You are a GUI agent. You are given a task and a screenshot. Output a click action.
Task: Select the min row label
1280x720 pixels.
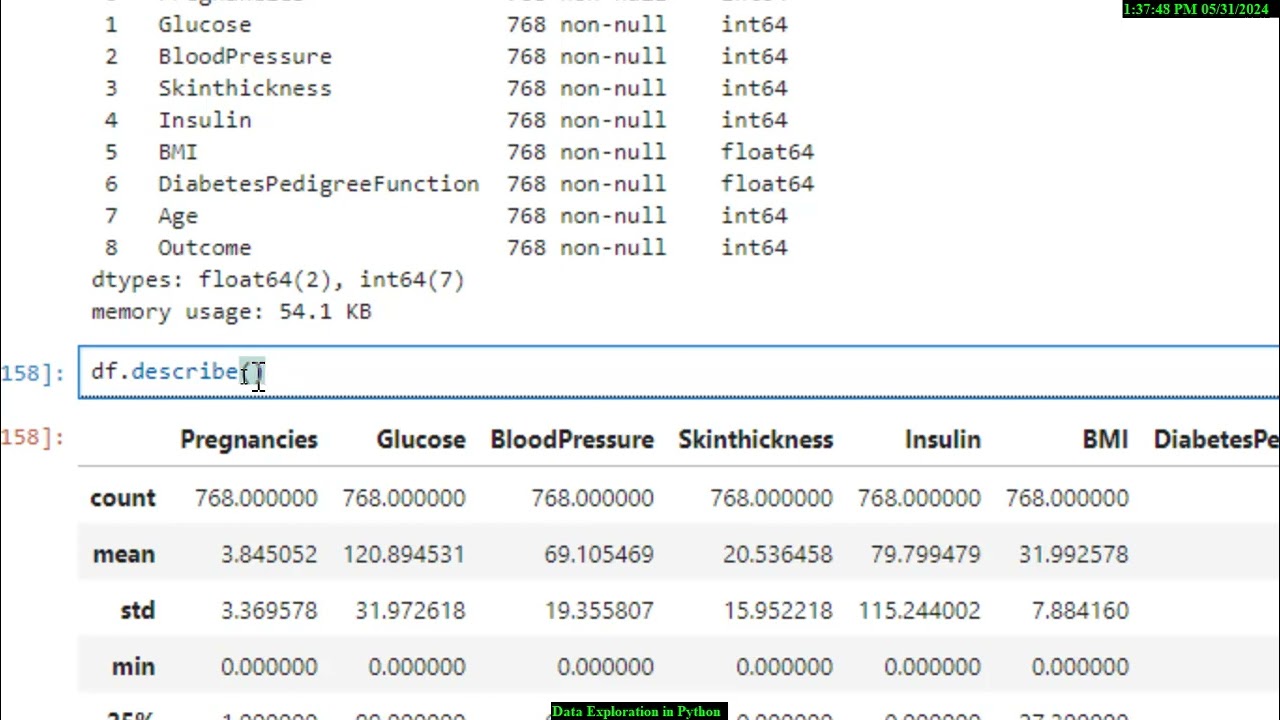pyautogui.click(x=133, y=666)
